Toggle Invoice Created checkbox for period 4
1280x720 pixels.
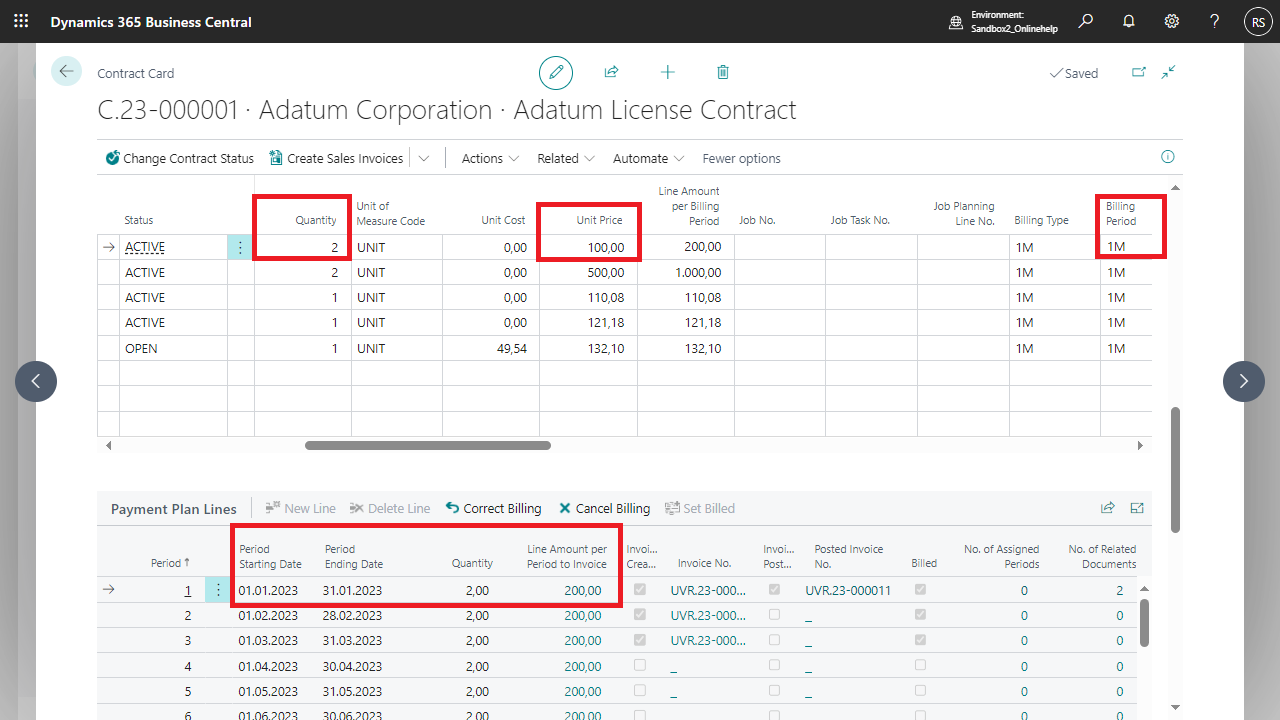tap(640, 665)
